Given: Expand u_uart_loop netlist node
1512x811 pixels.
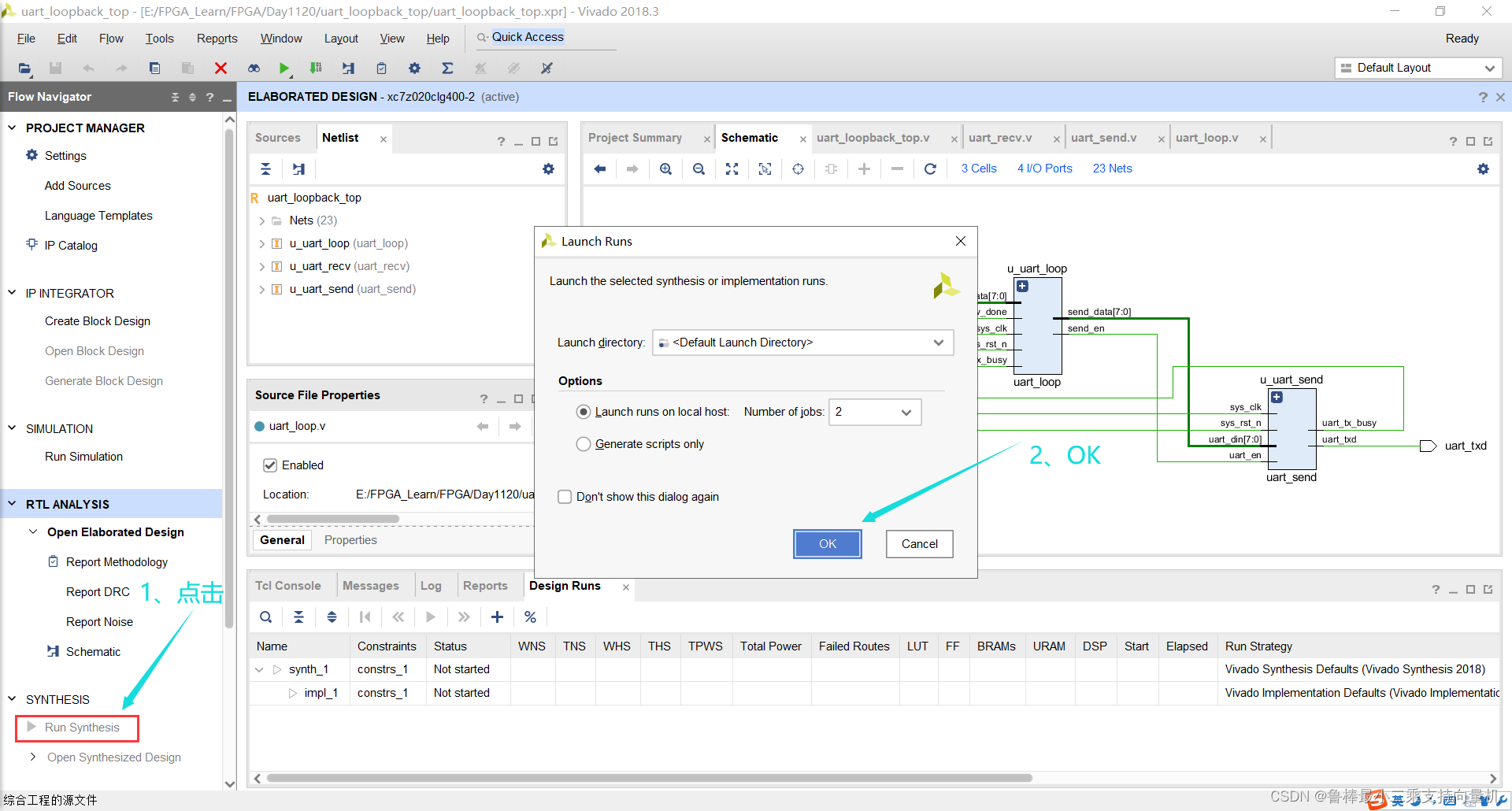Looking at the screenshot, I should click(x=261, y=244).
